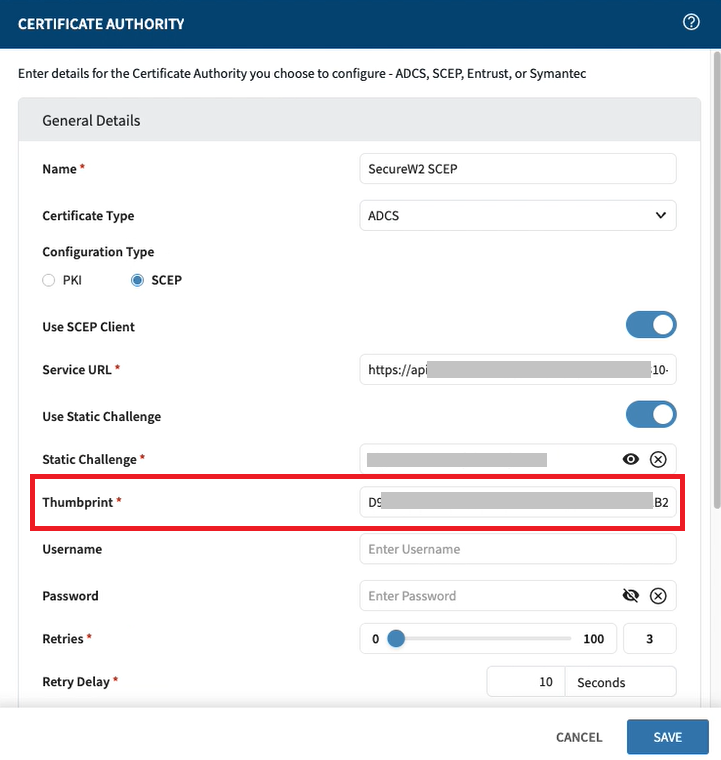Click the Name field containing SecureW2 SCEP
This screenshot has width=721, height=760.
click(517, 169)
